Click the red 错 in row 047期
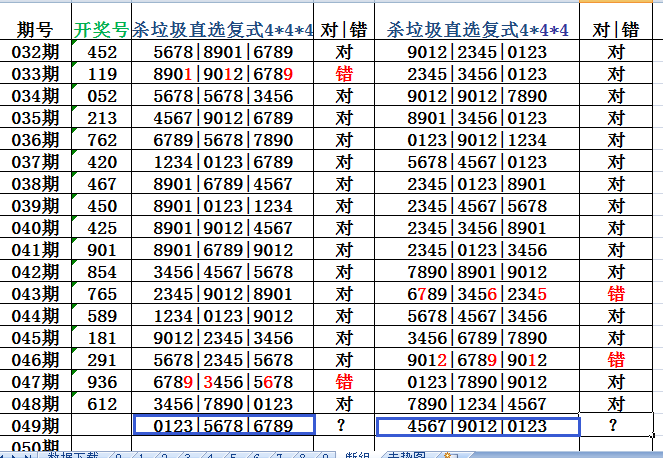 click(344, 381)
